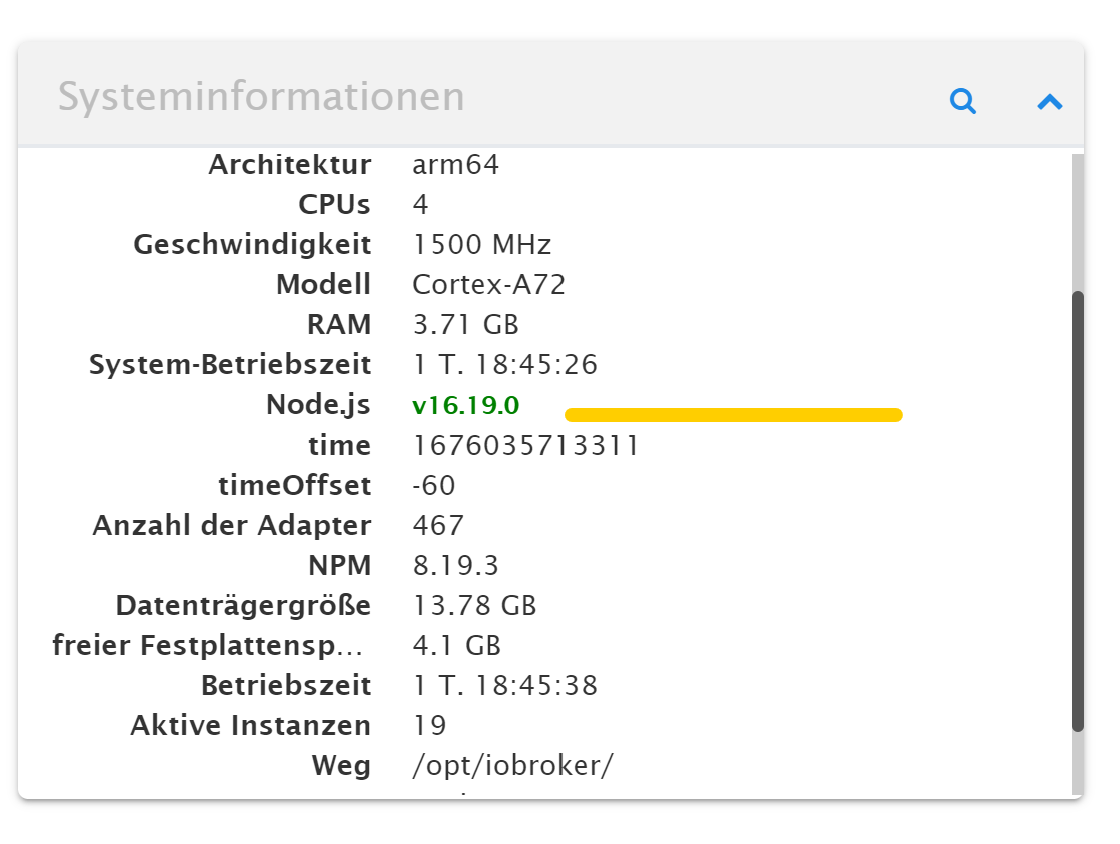Click the time value 1676035713311
This screenshot has height=844, width=1120.
click(525, 445)
